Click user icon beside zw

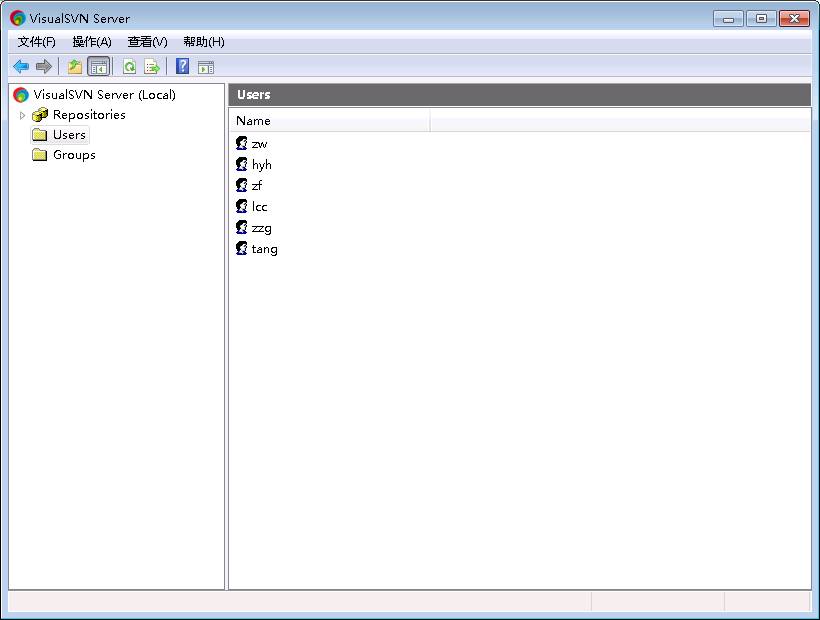(x=242, y=143)
